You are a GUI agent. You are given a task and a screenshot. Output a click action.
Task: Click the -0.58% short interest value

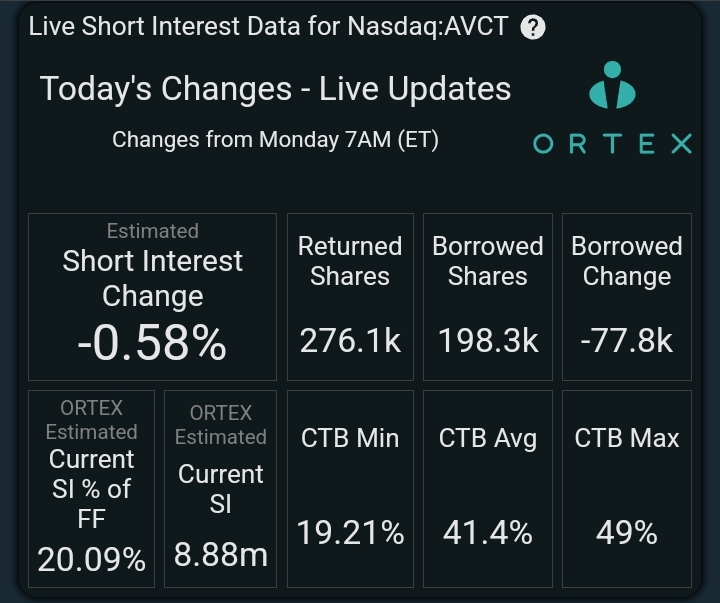[x=152, y=344]
